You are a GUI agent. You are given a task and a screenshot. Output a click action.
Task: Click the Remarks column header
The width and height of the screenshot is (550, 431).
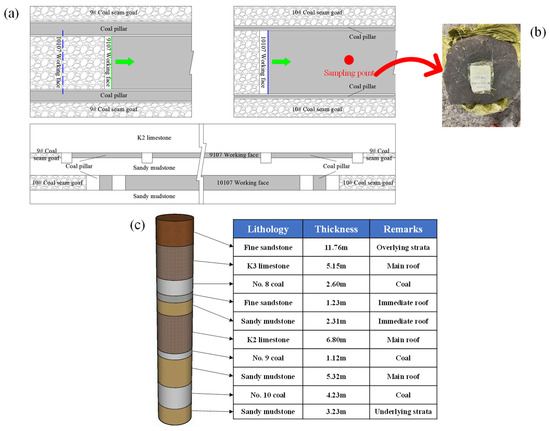403,229
